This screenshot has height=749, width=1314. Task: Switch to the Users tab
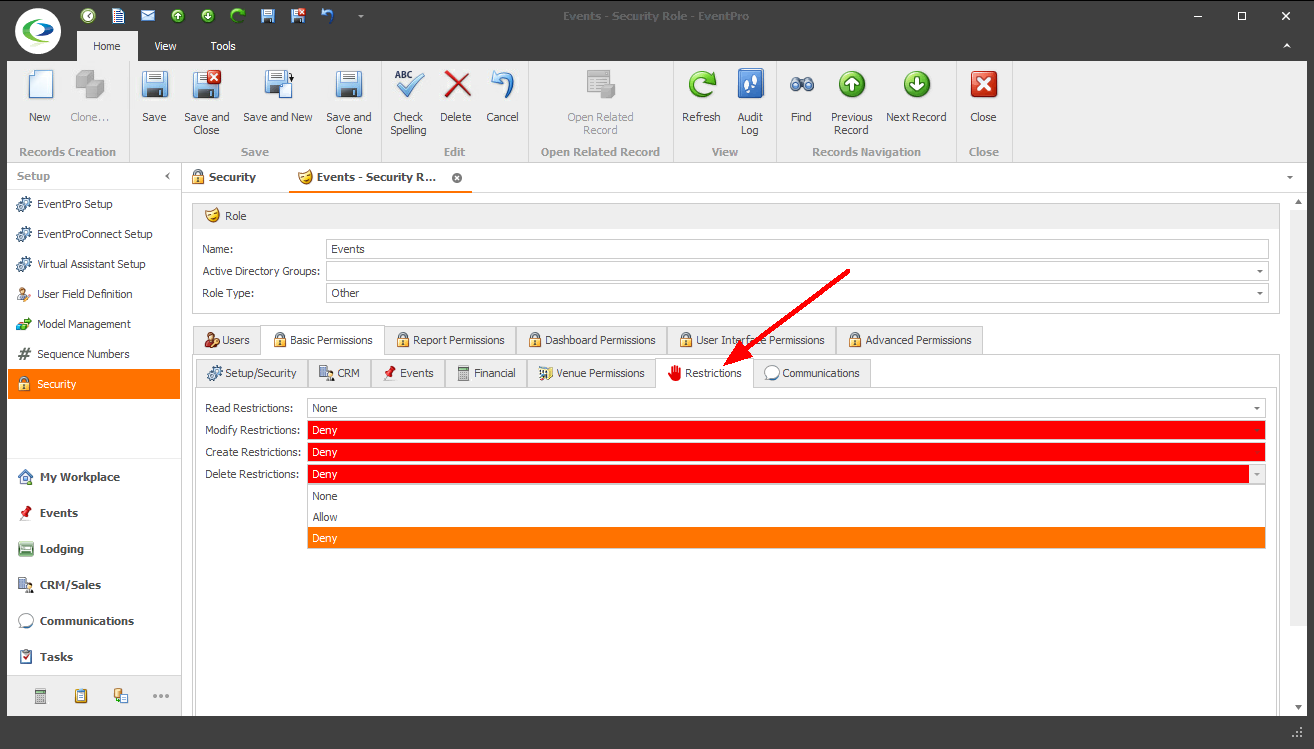(x=226, y=340)
